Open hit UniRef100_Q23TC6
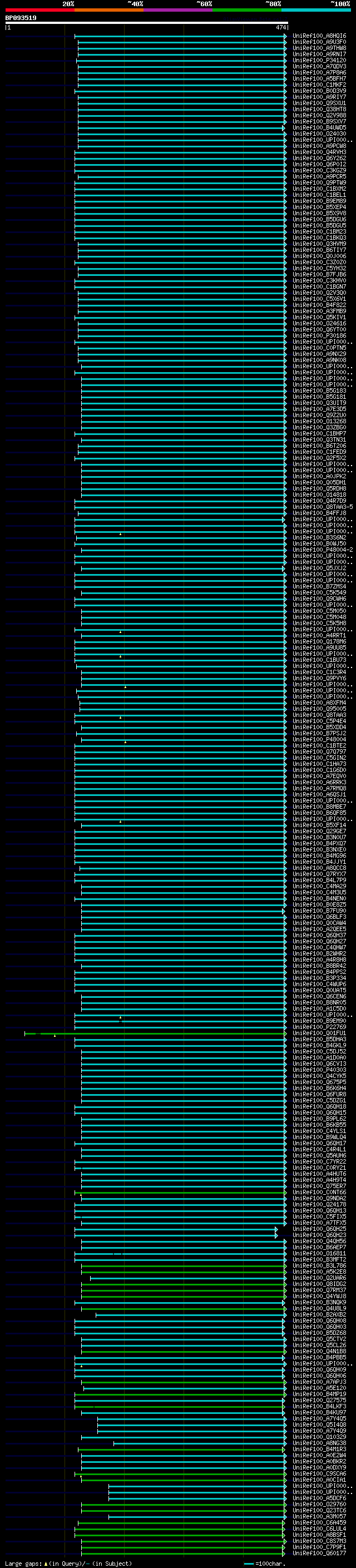 coord(319,1511)
